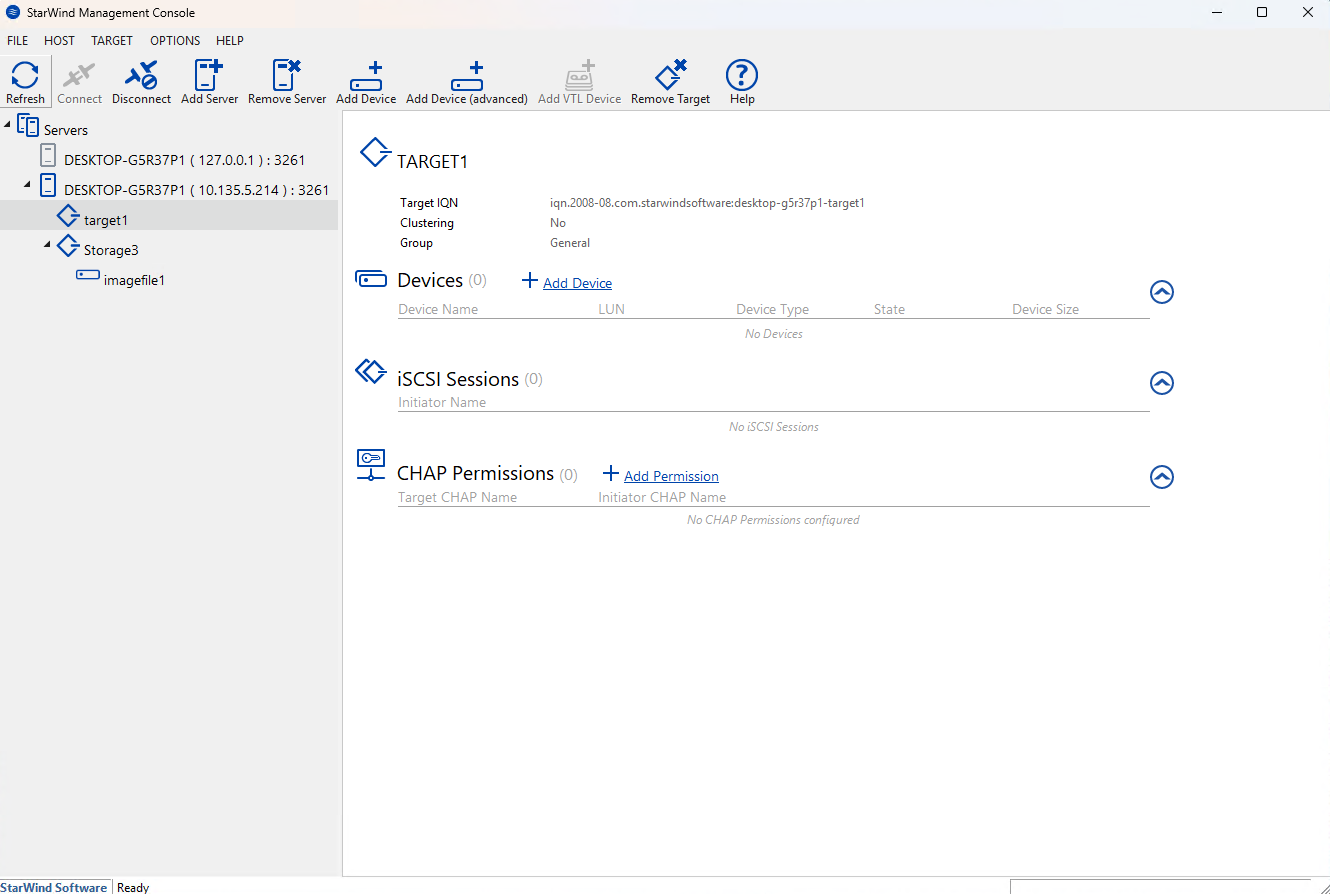
Task: Open the FILE menu
Action: click(x=17, y=41)
